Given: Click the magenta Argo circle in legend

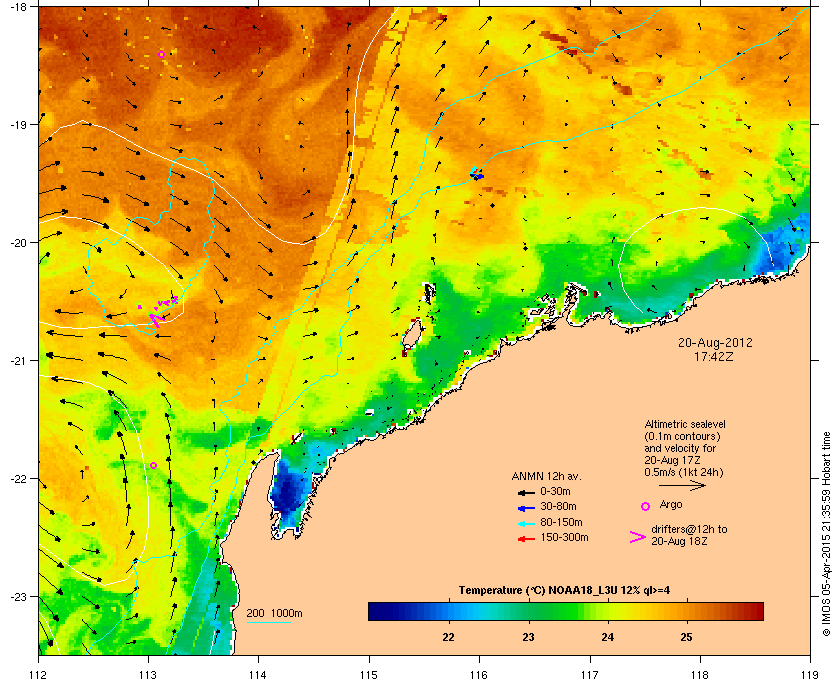Looking at the screenshot, I should coord(646,506).
